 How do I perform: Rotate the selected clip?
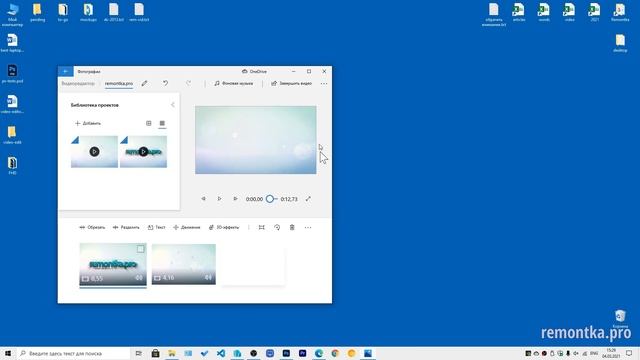[277, 227]
